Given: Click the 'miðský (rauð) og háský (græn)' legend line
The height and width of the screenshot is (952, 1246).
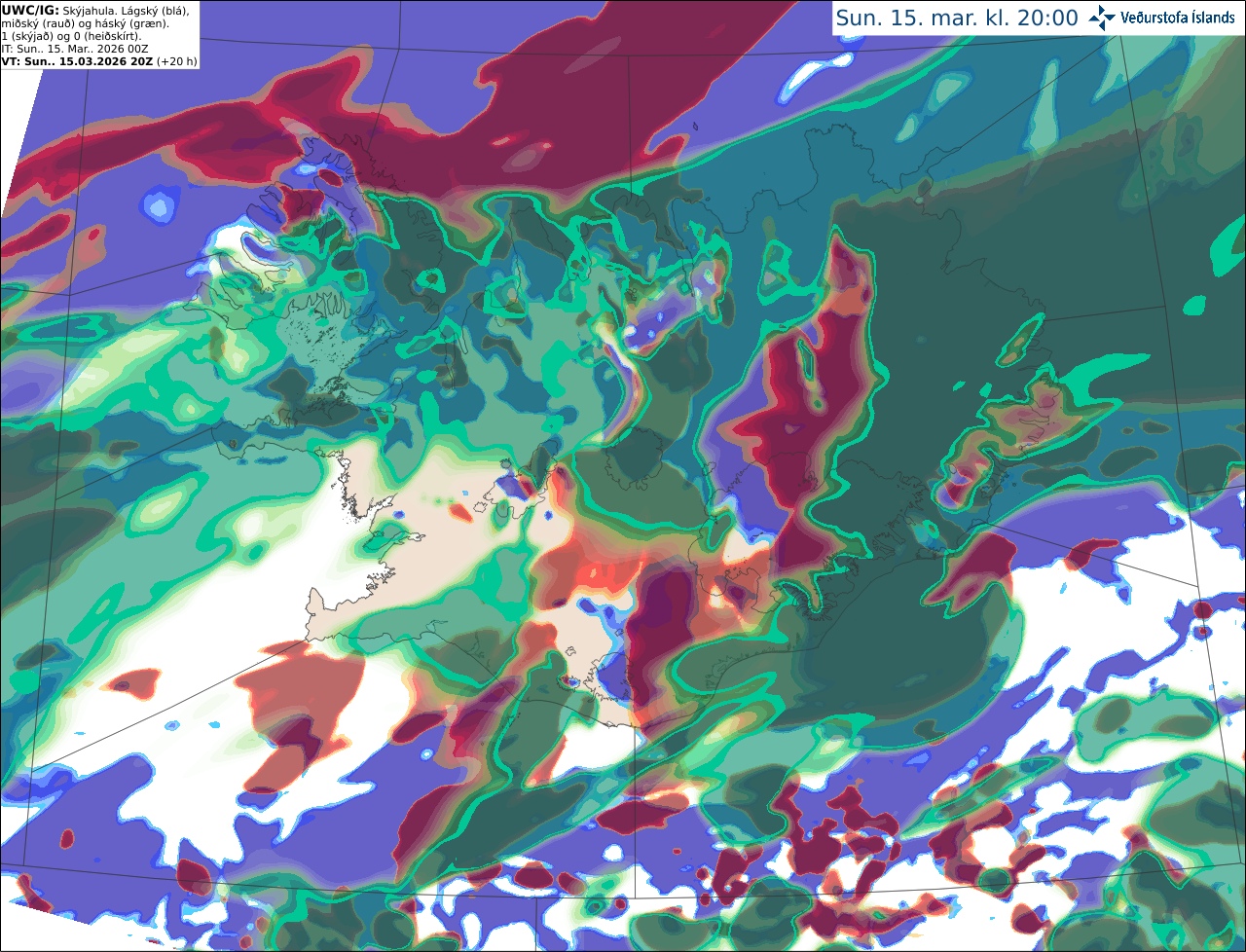Looking at the screenshot, I should (85, 23).
